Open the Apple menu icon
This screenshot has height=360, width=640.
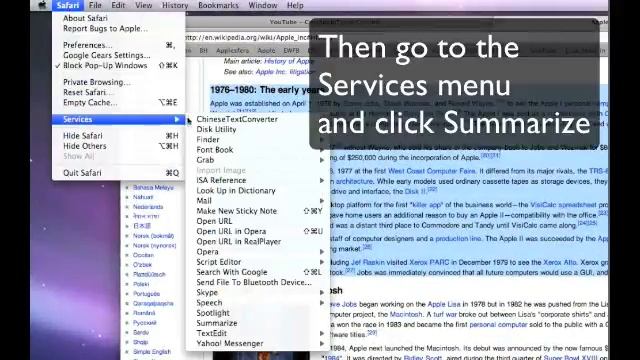42,5
